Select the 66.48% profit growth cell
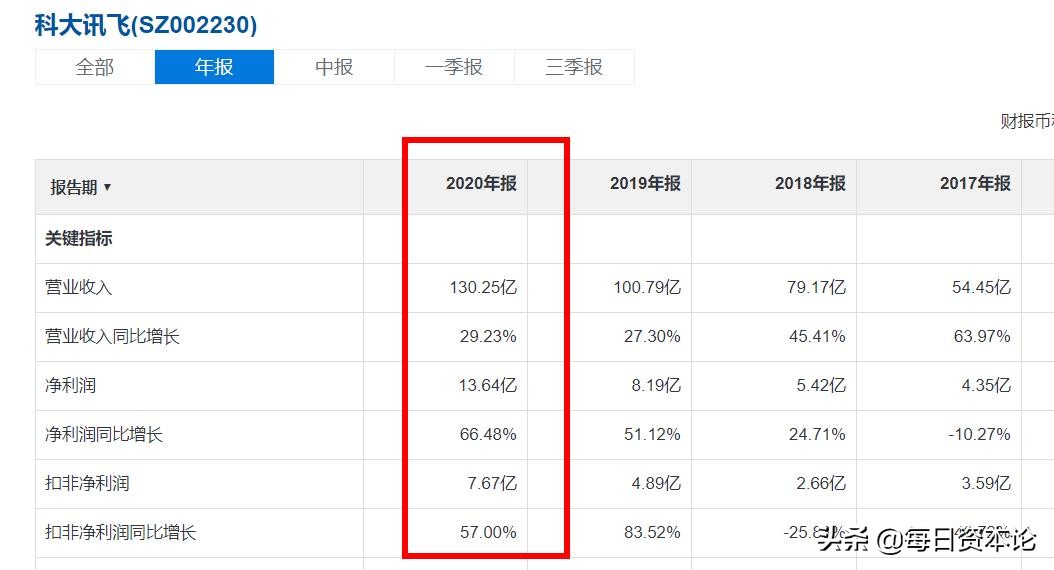Screen dimensions: 1054x570 [x=488, y=435]
